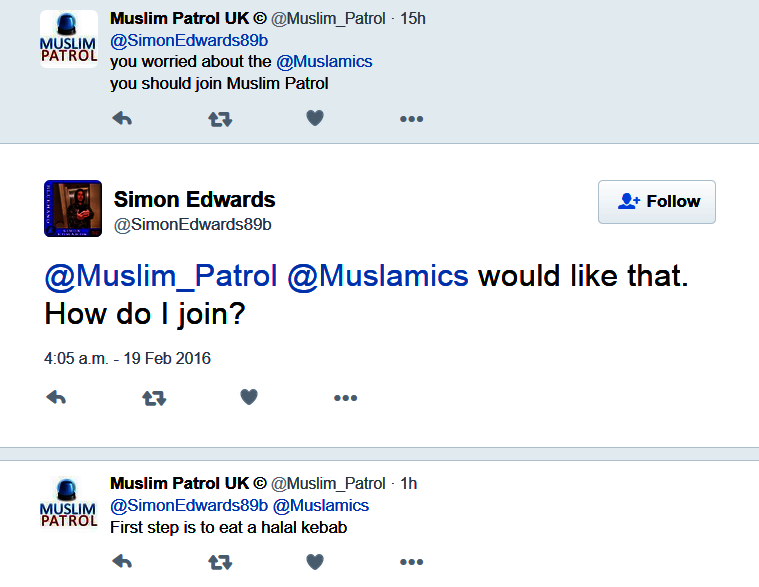This screenshot has height=587, width=759.
Task: Open more options on halal kebab tweet
Action: [x=411, y=562]
